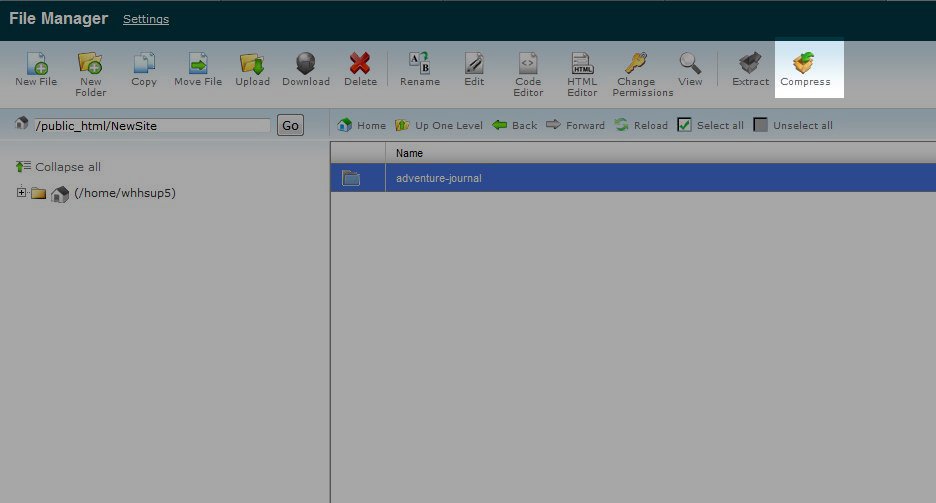Click the Unselect all checkbox
Image resolution: width=936 pixels, height=503 pixels.
click(x=761, y=125)
